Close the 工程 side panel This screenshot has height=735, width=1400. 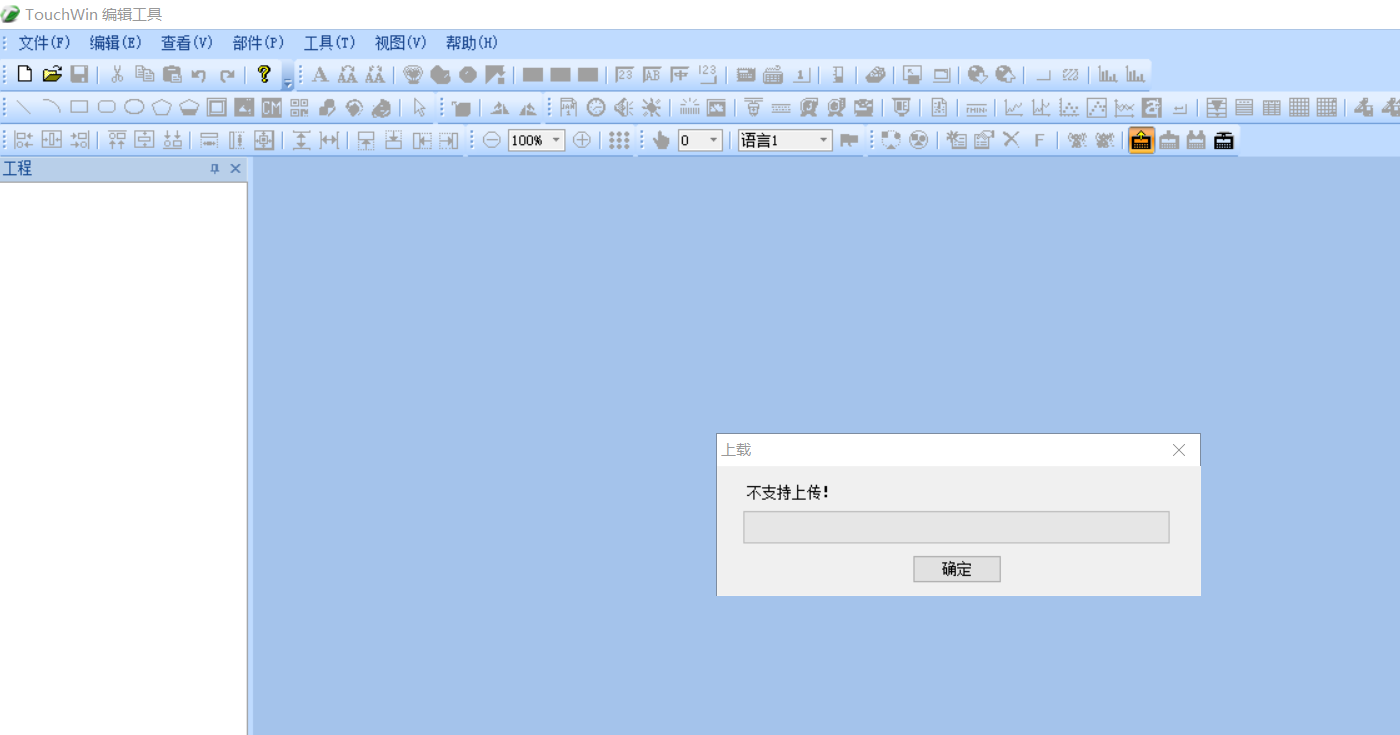[236, 169]
